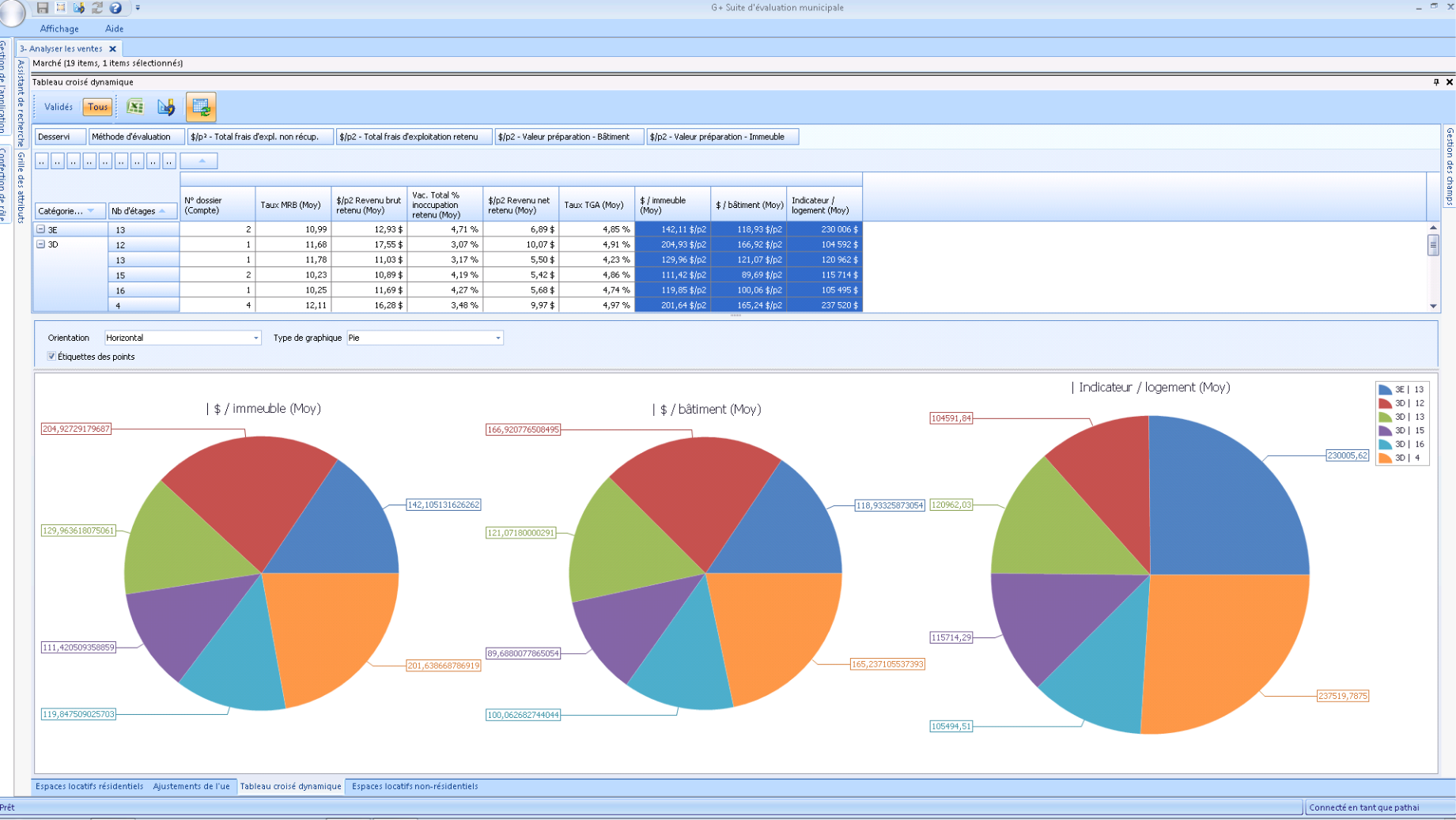Click the pivot grid scroll down arrow
1456x820 pixels.
(1433, 306)
